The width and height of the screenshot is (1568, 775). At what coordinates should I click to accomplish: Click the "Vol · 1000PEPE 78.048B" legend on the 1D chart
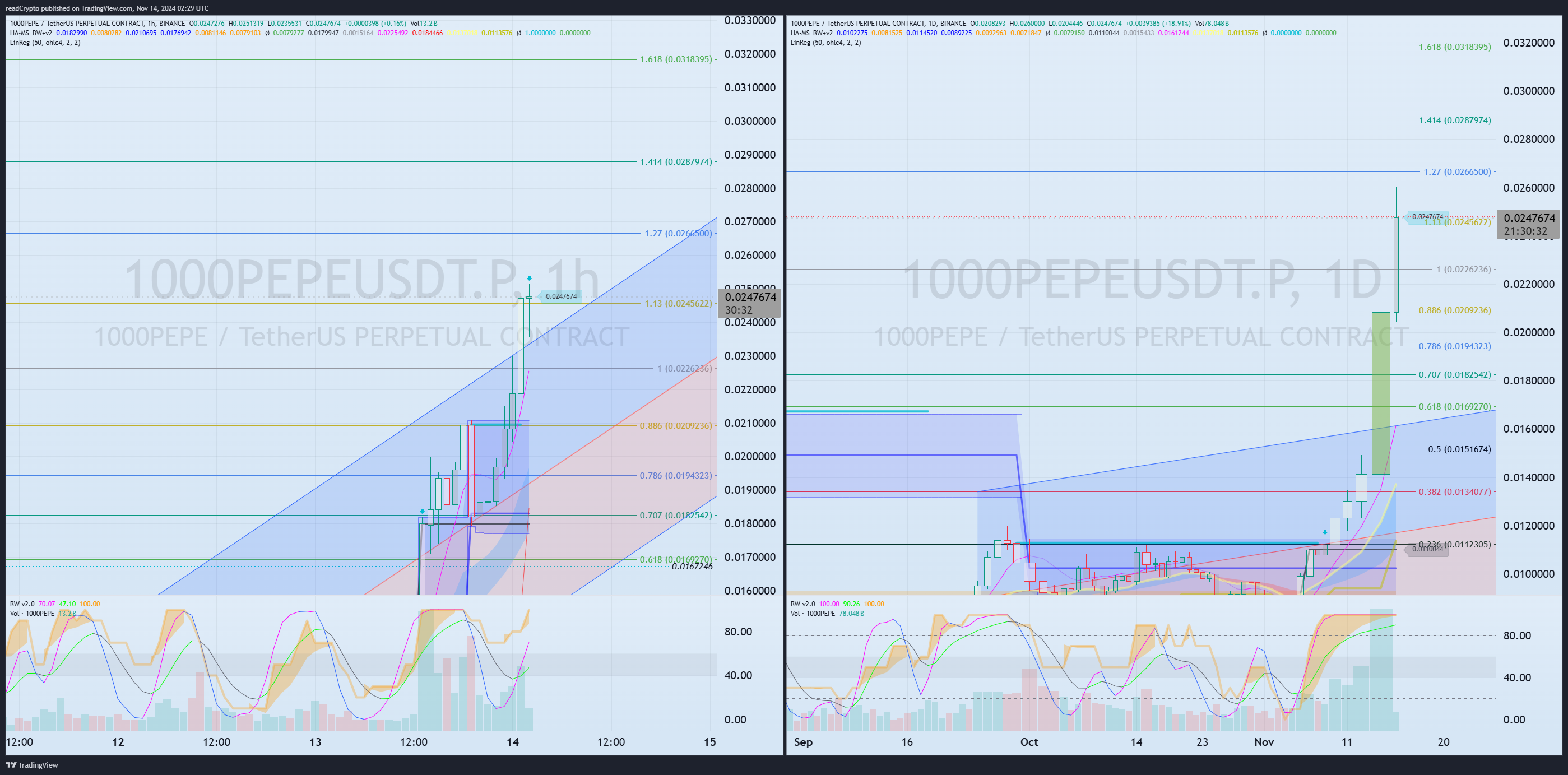[827, 614]
